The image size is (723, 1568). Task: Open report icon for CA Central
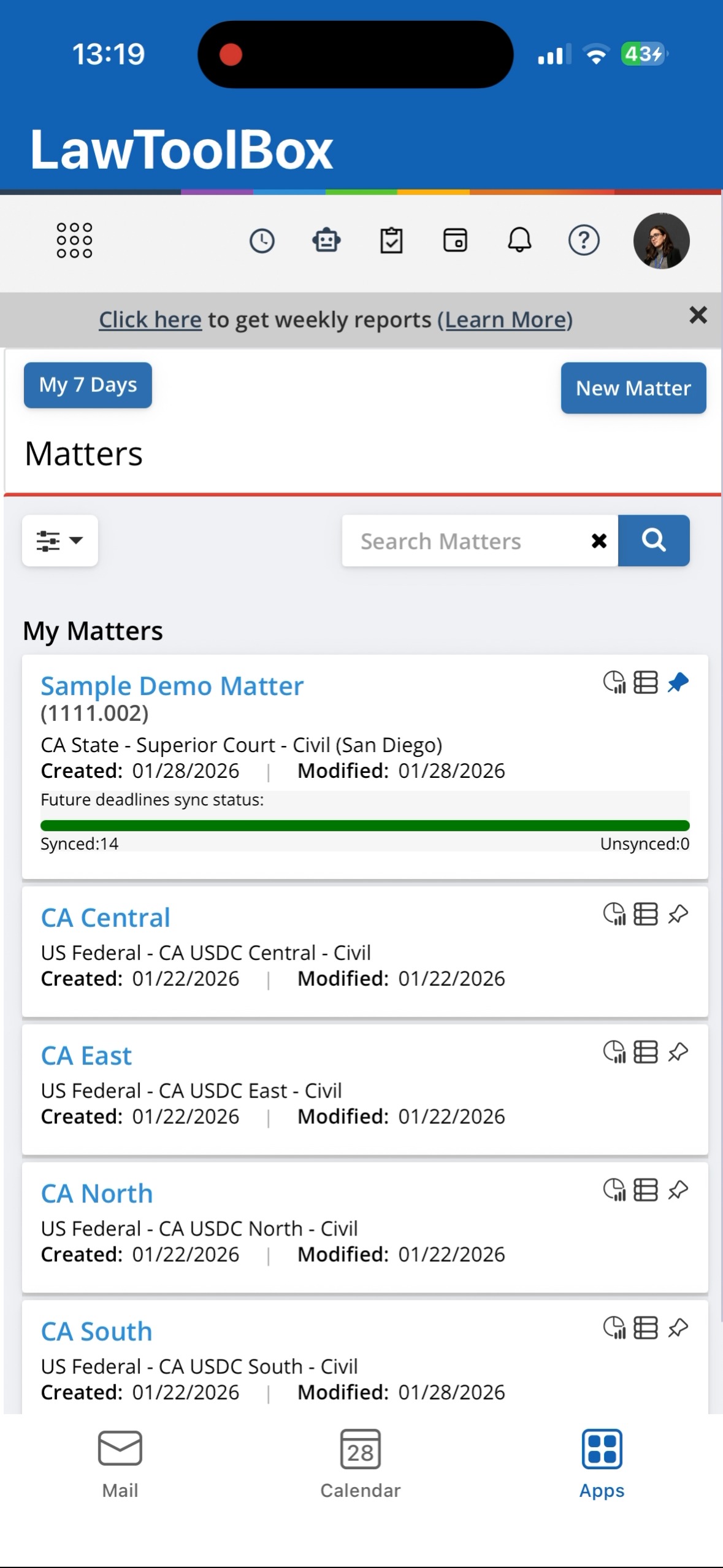click(x=614, y=914)
